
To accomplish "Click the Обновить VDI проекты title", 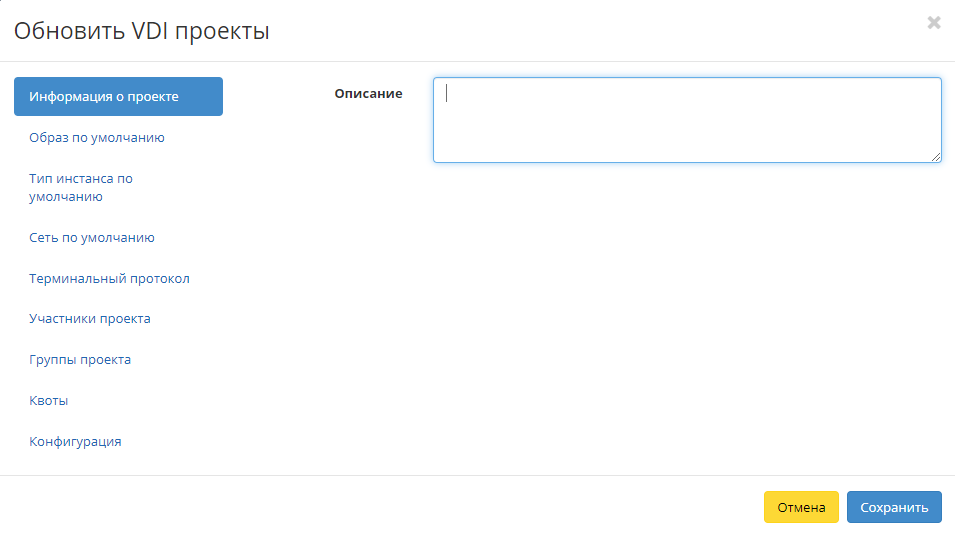I will pyautogui.click(x=142, y=30).
